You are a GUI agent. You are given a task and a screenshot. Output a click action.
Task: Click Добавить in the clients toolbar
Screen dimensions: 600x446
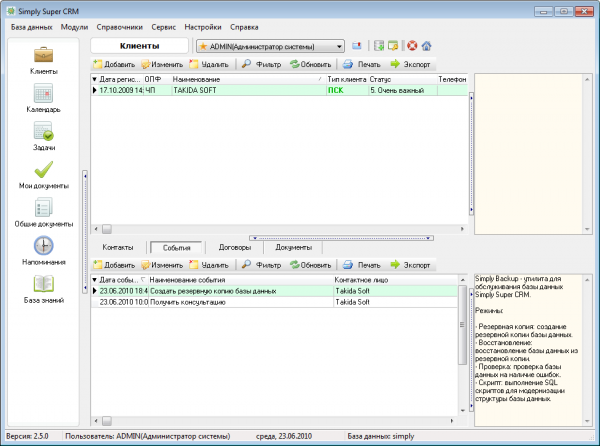point(114,63)
